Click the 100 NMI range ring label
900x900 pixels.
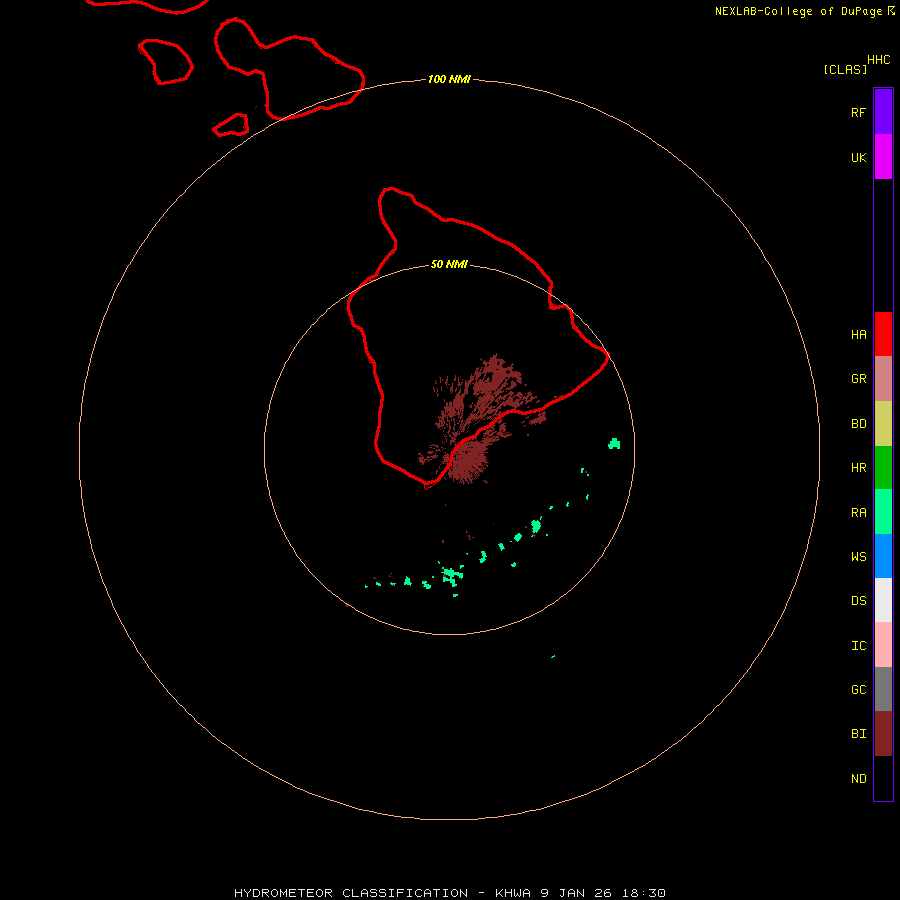click(449, 79)
